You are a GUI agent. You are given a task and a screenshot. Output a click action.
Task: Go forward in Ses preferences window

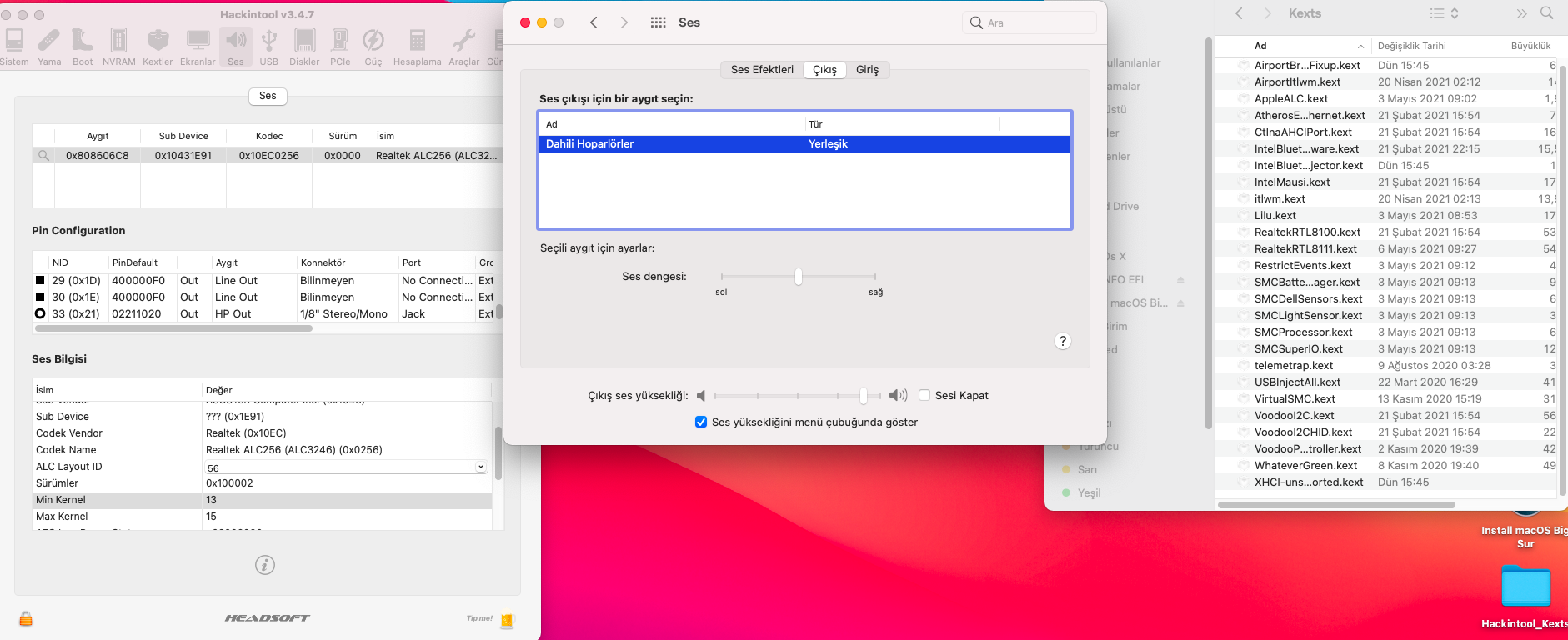[624, 22]
